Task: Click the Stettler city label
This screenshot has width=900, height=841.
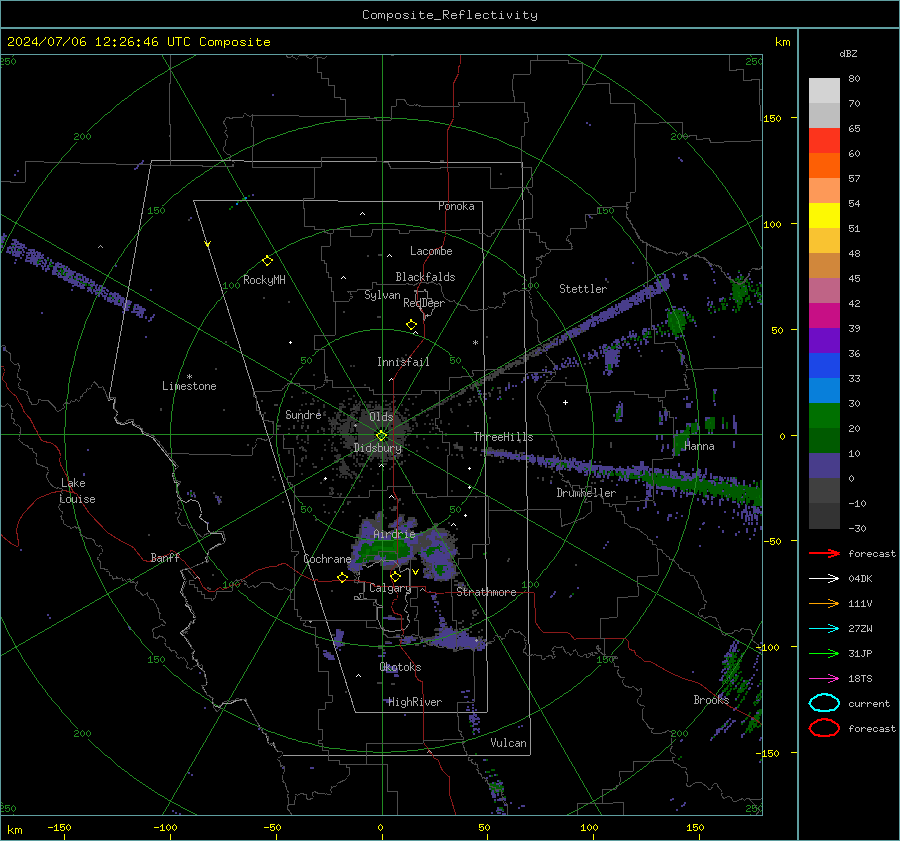Action: [583, 289]
